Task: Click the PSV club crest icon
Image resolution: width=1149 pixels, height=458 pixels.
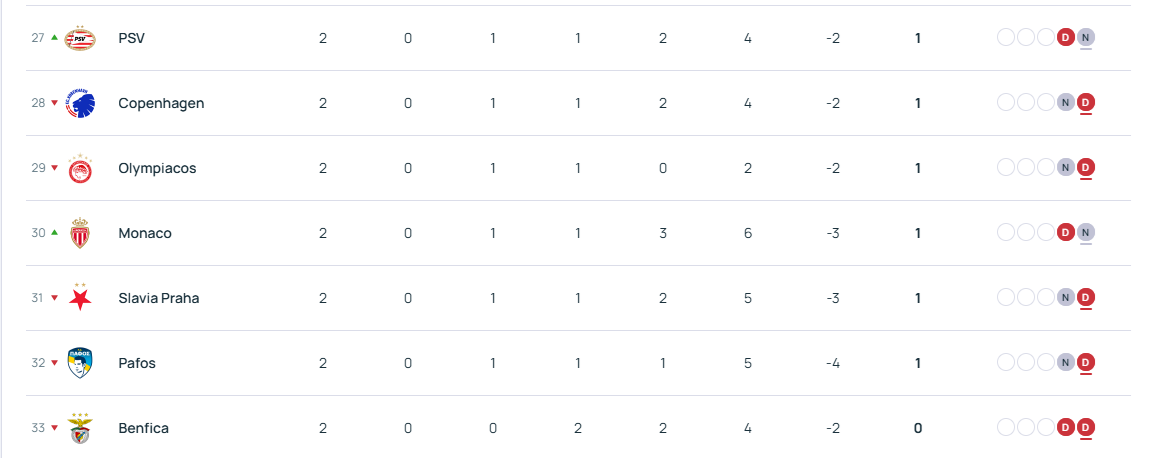Action: [x=80, y=38]
